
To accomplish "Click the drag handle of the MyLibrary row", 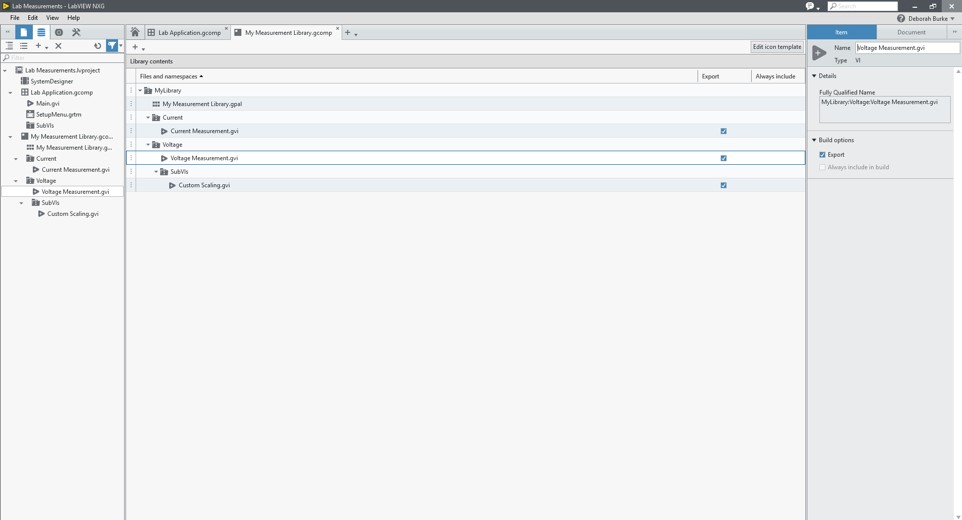I will point(131,90).
